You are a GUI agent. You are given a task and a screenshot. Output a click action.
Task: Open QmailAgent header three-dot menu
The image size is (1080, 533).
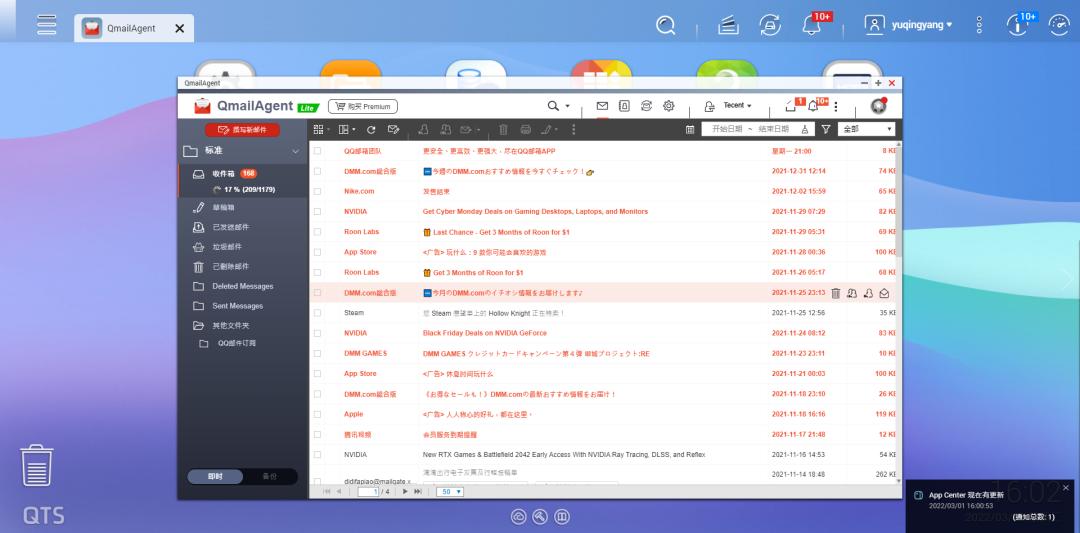coord(836,106)
